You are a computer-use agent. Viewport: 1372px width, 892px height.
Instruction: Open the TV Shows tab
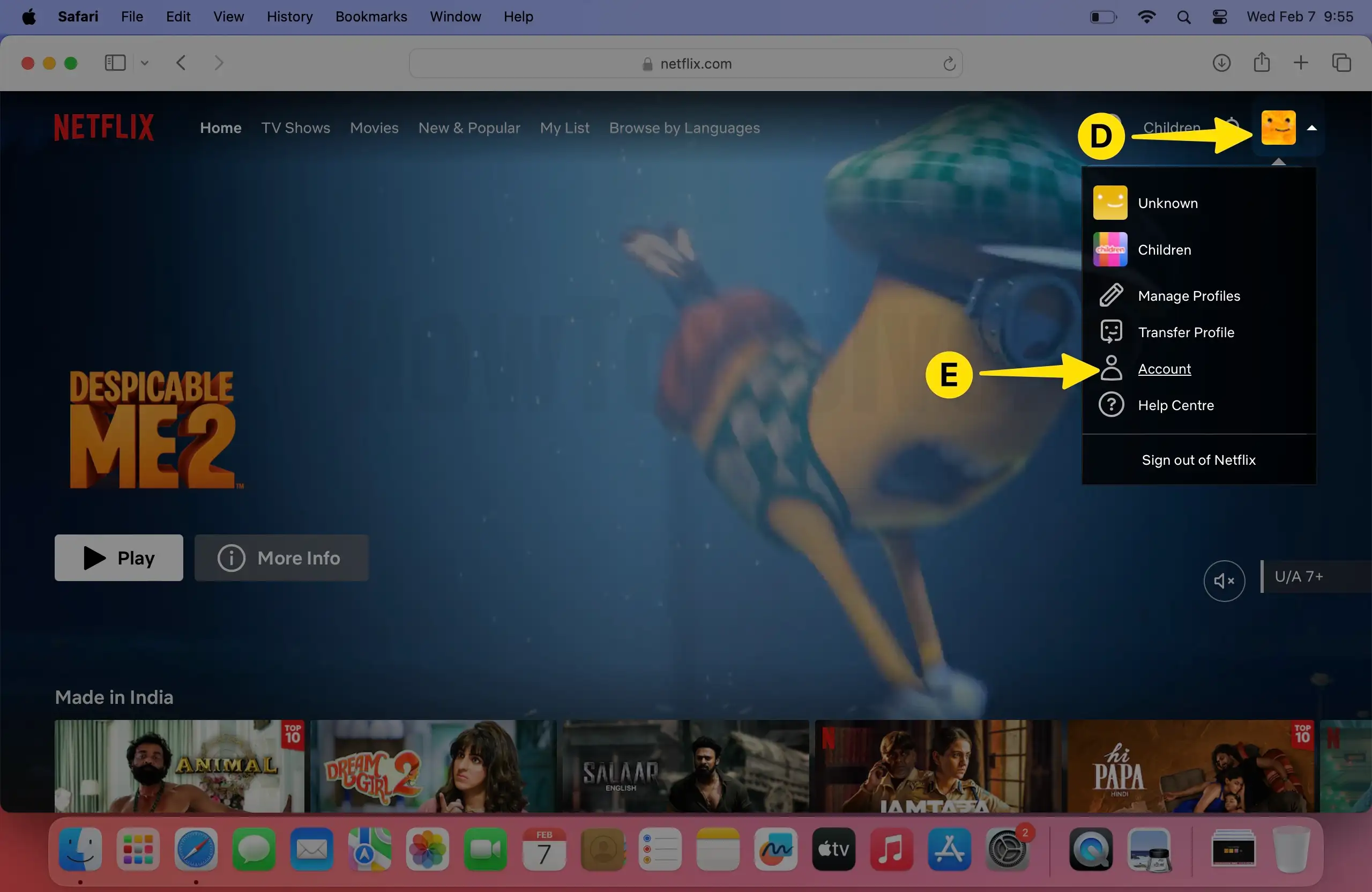click(296, 128)
